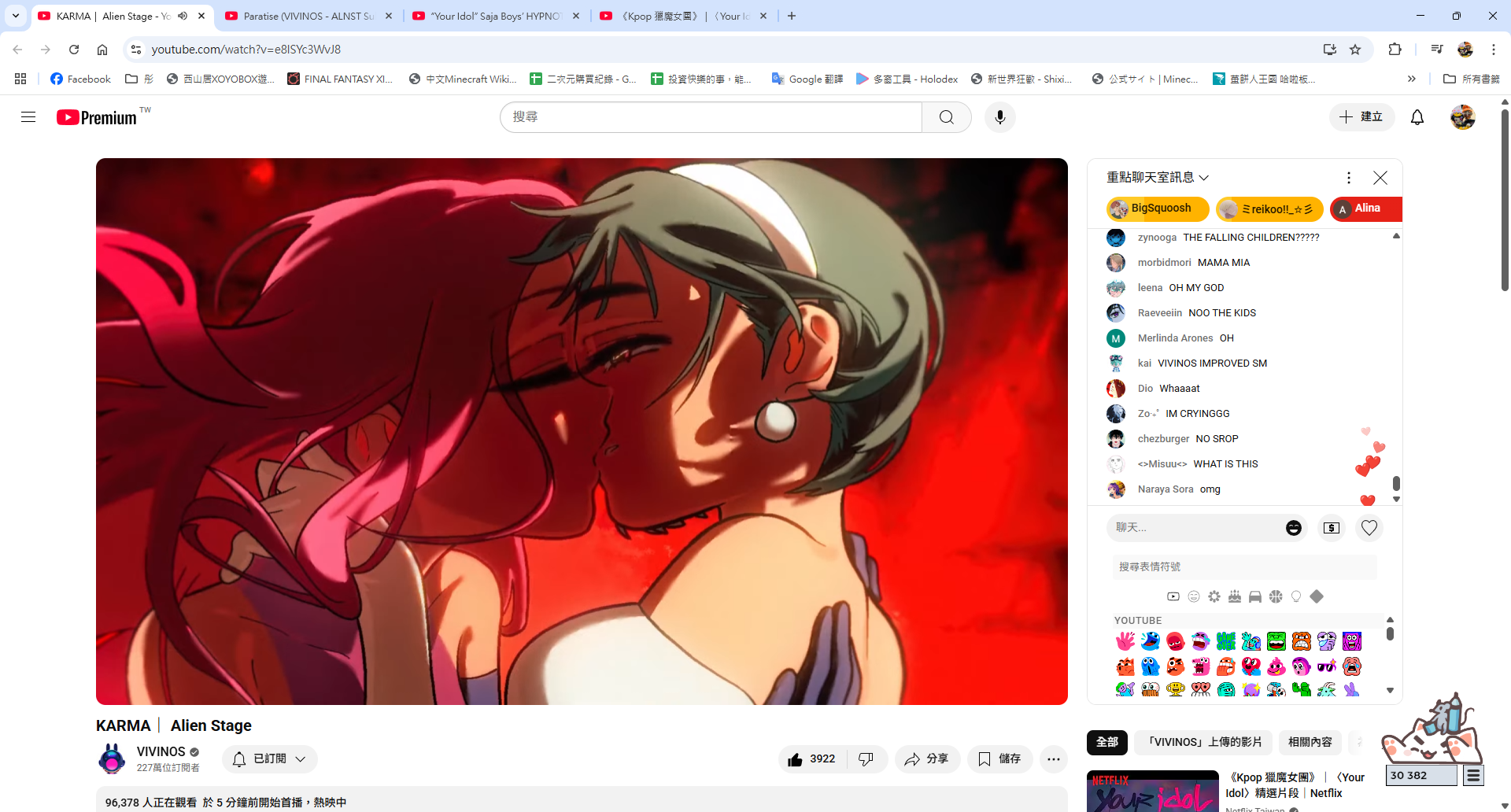Open the YouTube guide hamburger menu
Image resolution: width=1511 pixels, height=812 pixels.
tap(28, 117)
